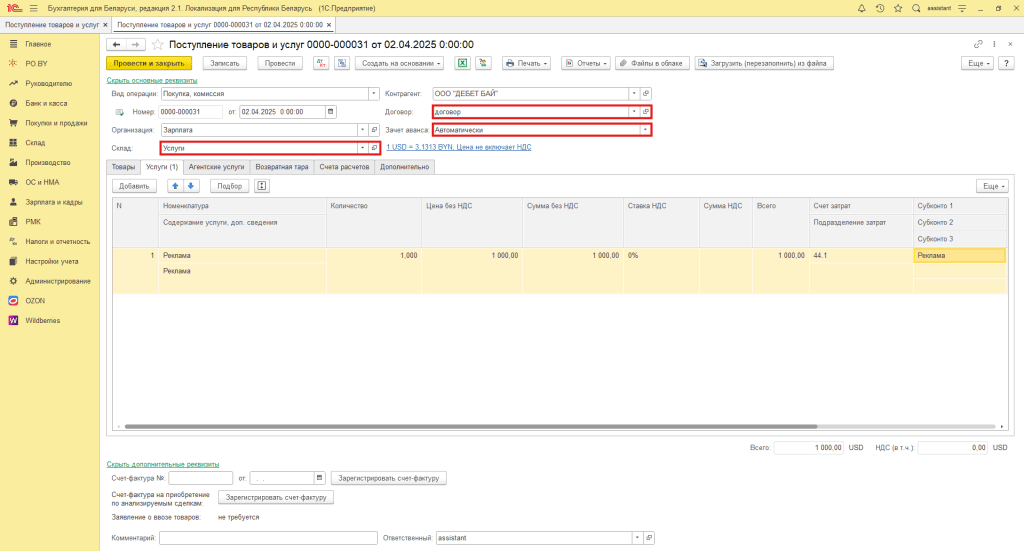
Task: Open the main hamburger menu
Action: 33,7
